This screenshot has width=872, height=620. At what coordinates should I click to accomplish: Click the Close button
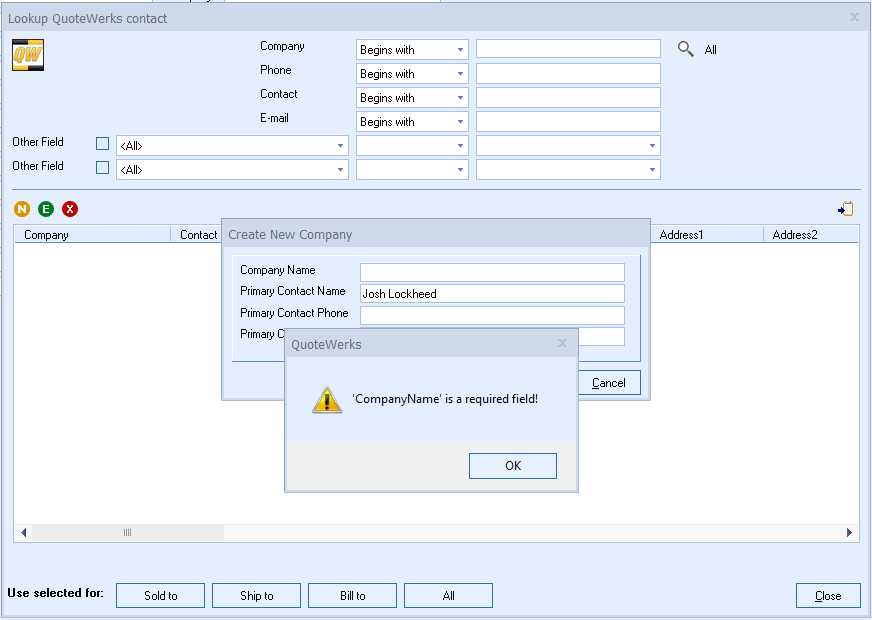[x=828, y=596]
